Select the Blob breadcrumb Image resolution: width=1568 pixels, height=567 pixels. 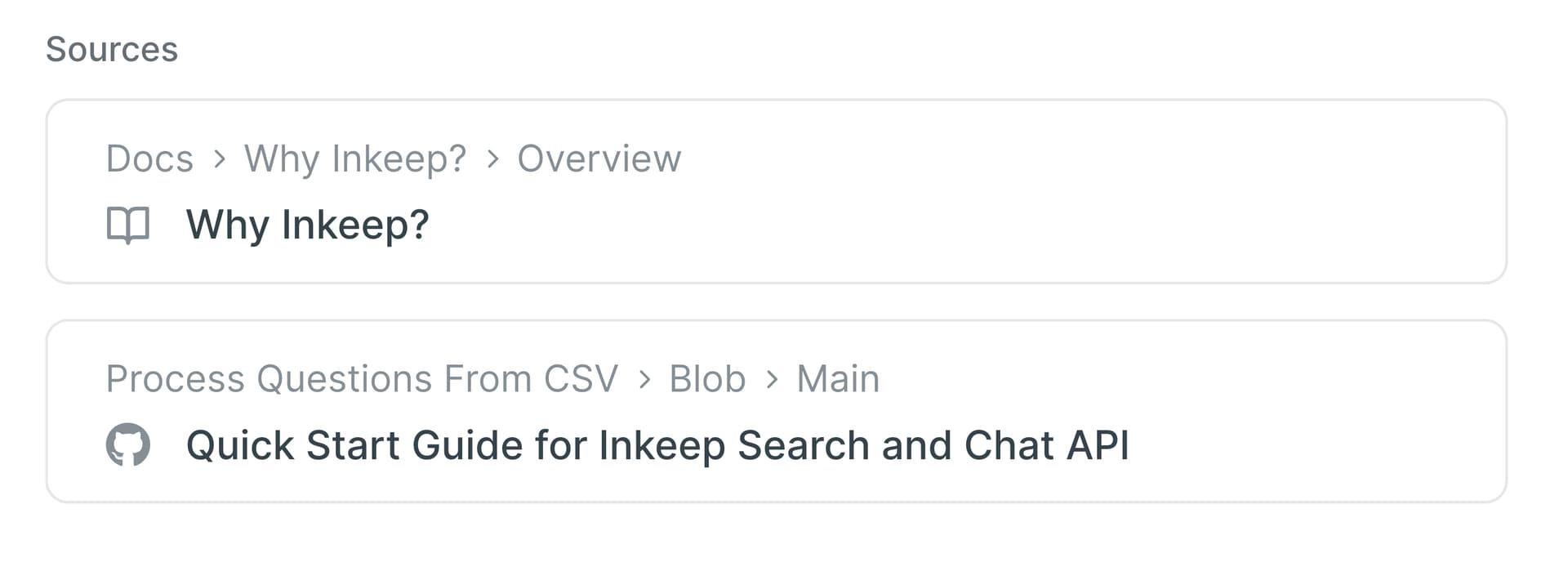[707, 379]
